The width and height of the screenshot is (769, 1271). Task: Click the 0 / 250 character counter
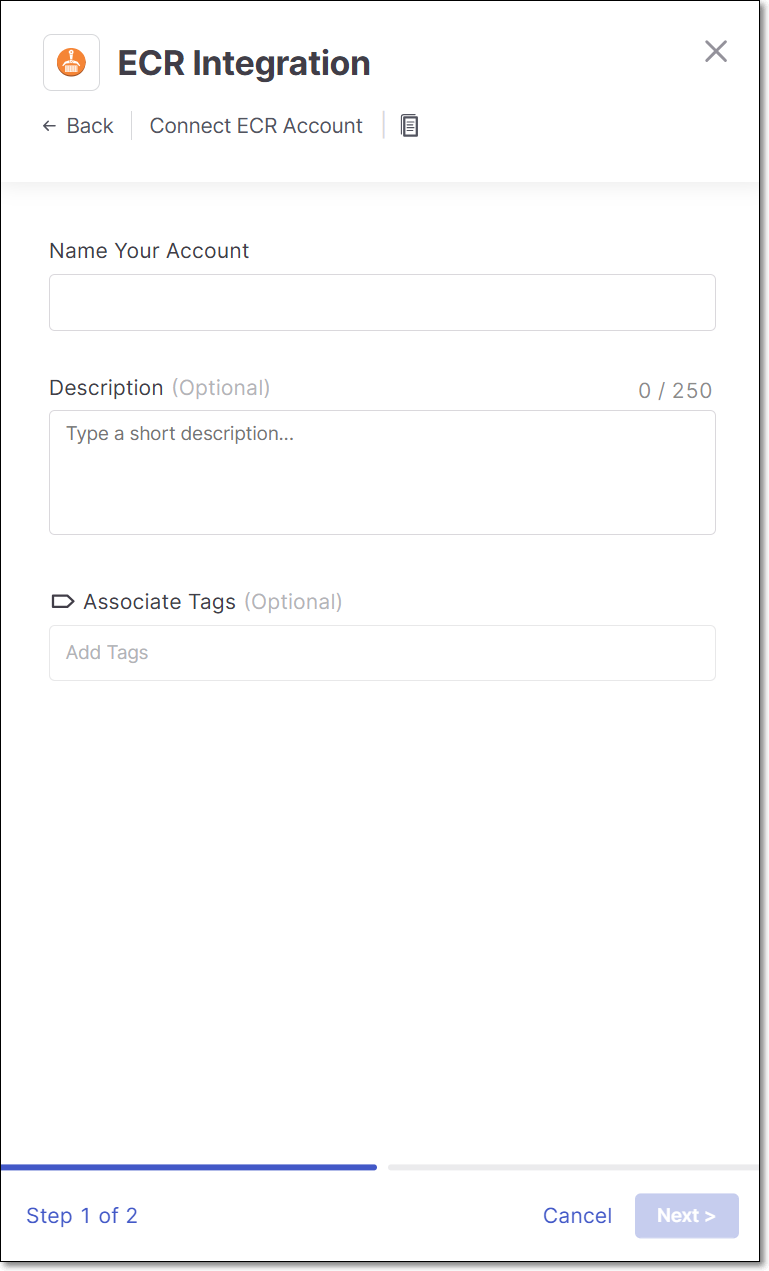(676, 390)
